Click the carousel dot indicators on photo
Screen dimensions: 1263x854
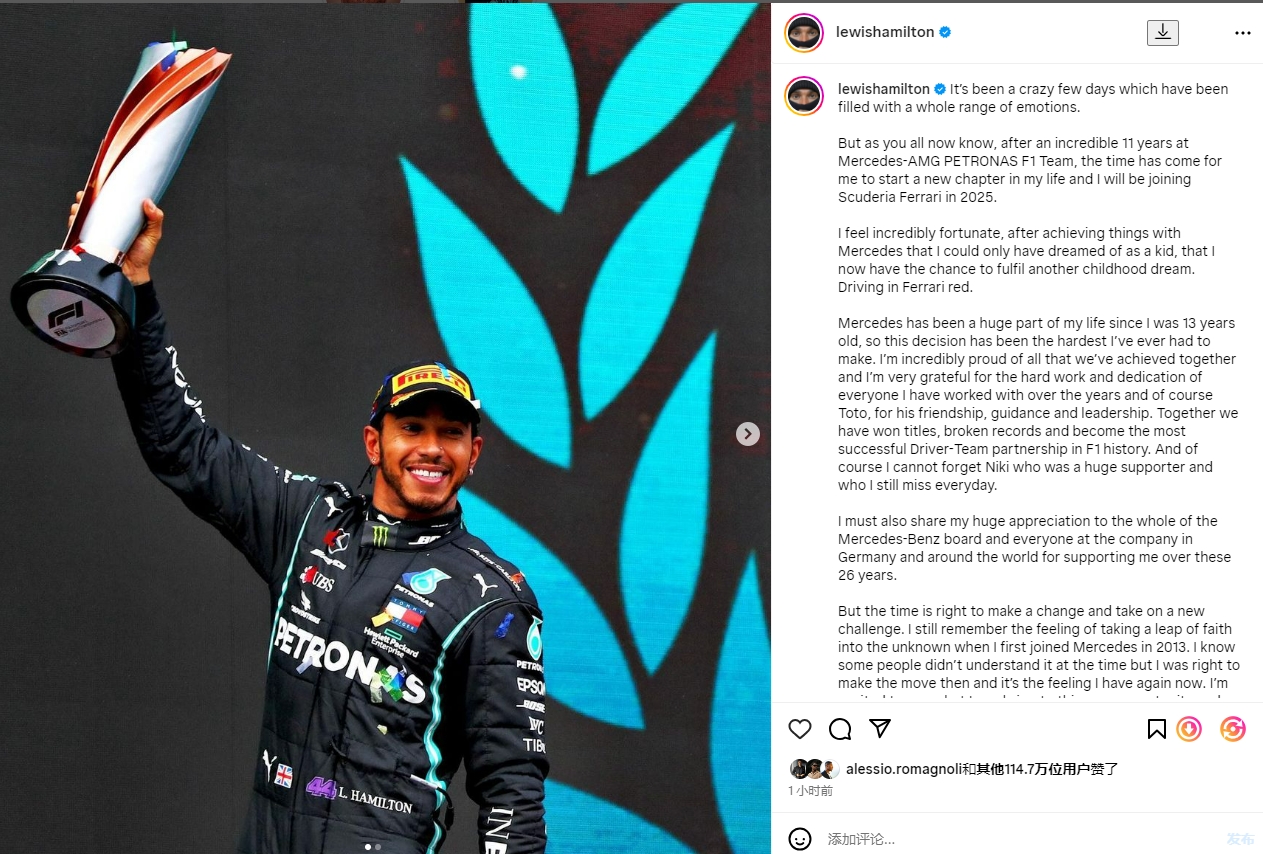pos(373,847)
